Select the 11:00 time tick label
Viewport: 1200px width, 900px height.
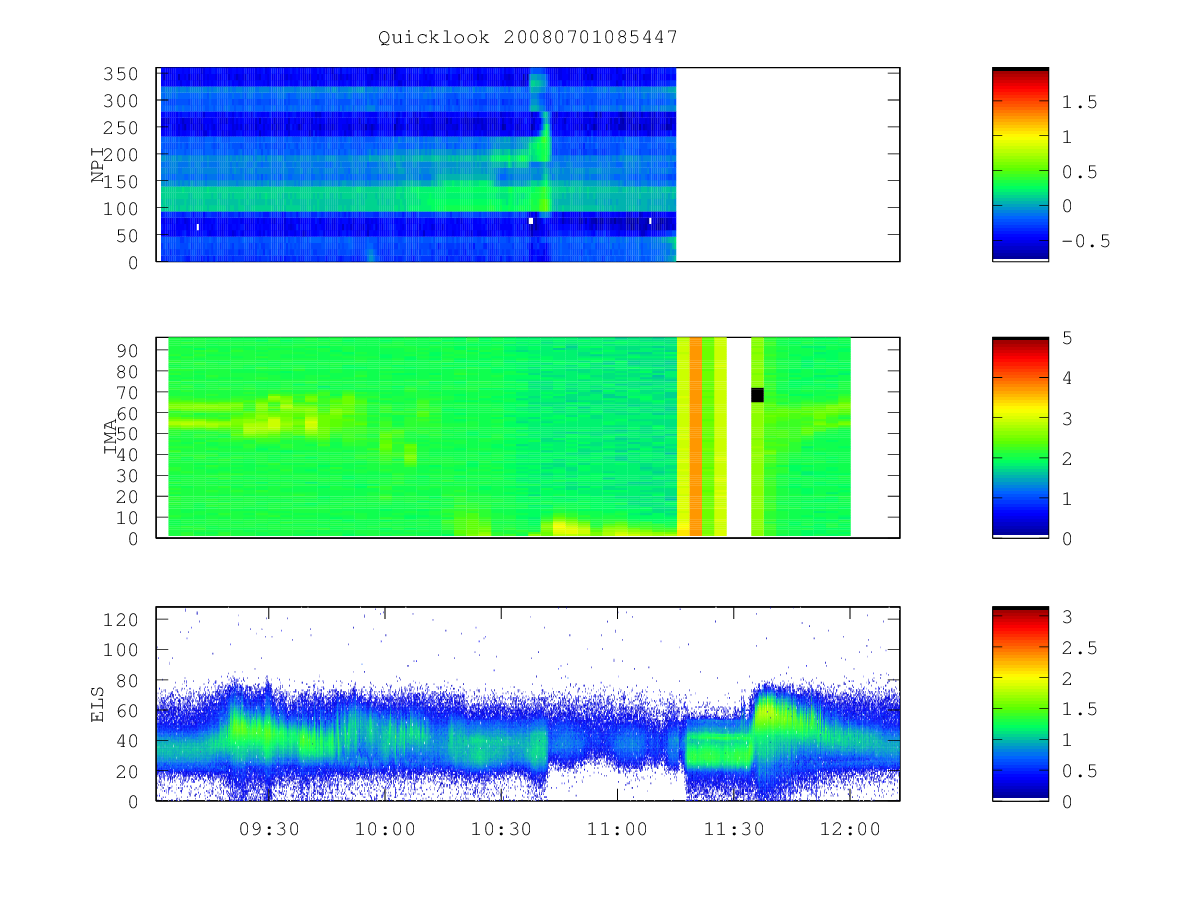[617, 829]
